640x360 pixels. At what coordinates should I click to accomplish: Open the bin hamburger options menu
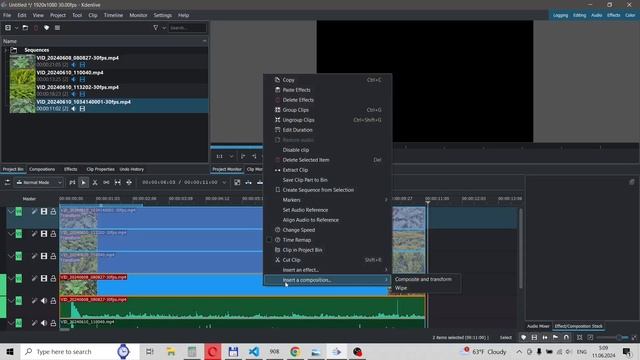pyautogui.click(x=58, y=28)
